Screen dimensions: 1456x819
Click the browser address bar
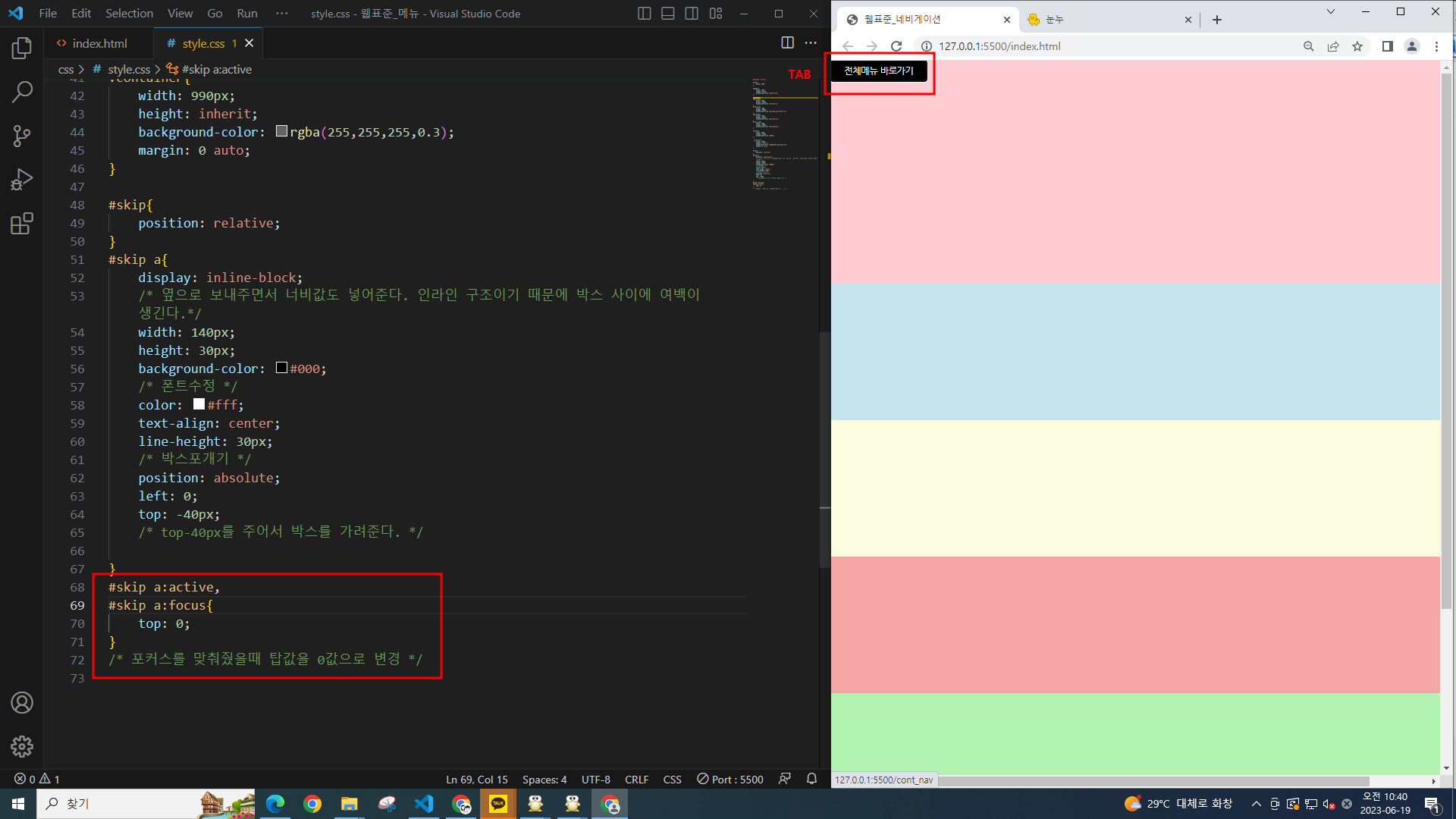coord(1100,46)
